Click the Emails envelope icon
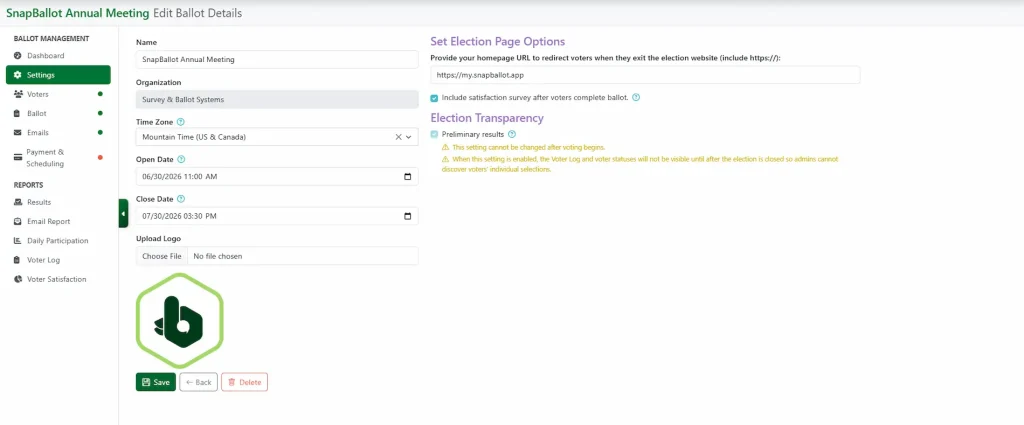This screenshot has height=425, width=1024. pos(18,133)
